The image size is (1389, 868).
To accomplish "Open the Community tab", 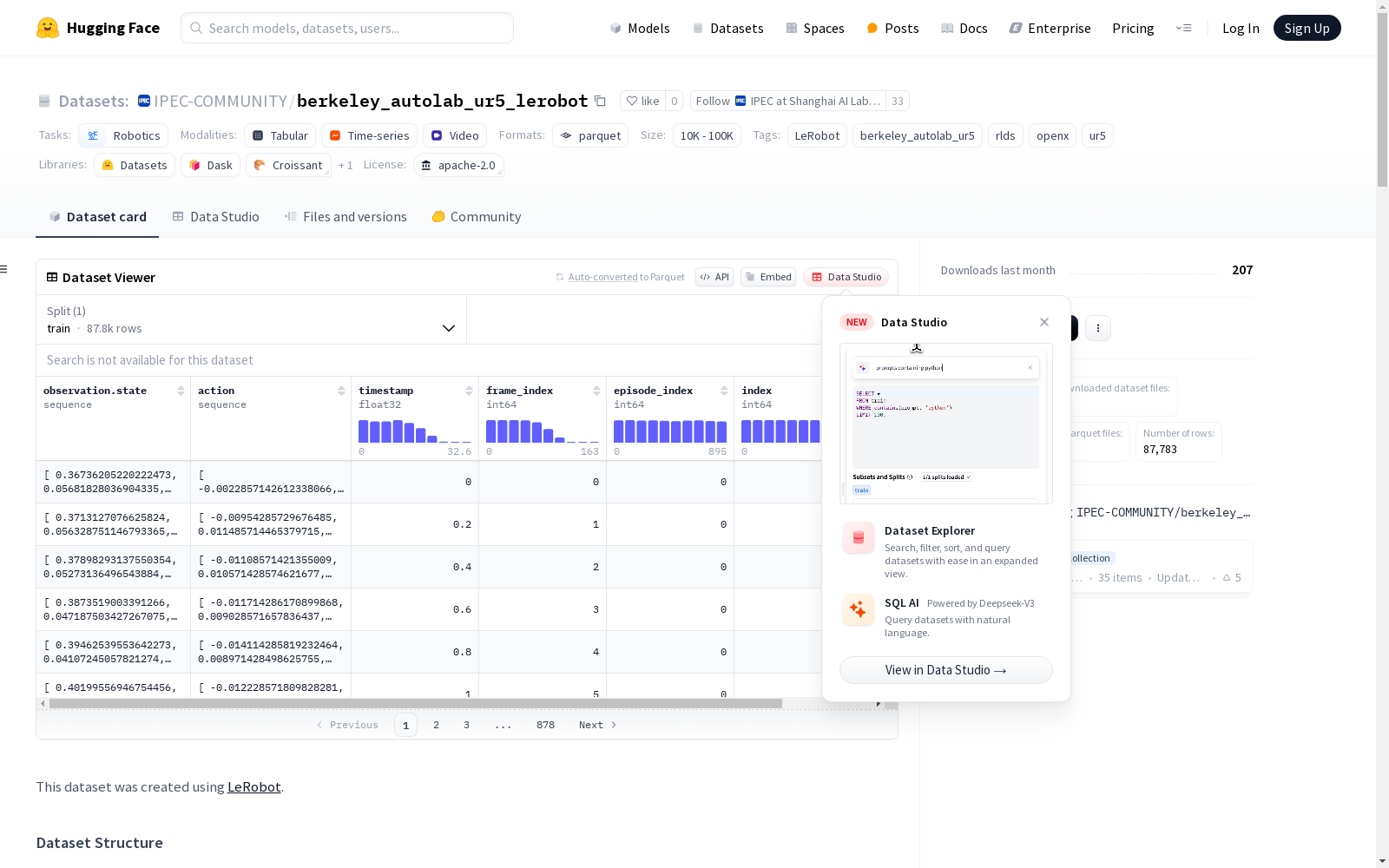I will coord(477,217).
